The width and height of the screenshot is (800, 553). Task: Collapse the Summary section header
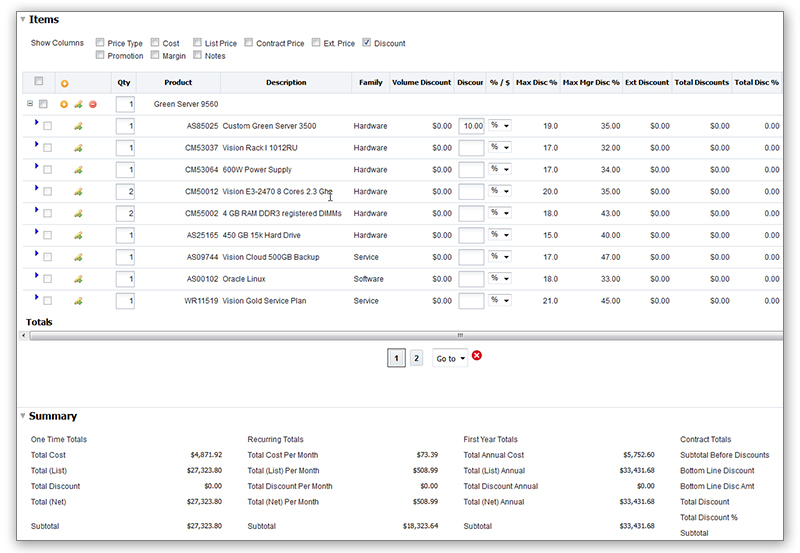(x=23, y=416)
